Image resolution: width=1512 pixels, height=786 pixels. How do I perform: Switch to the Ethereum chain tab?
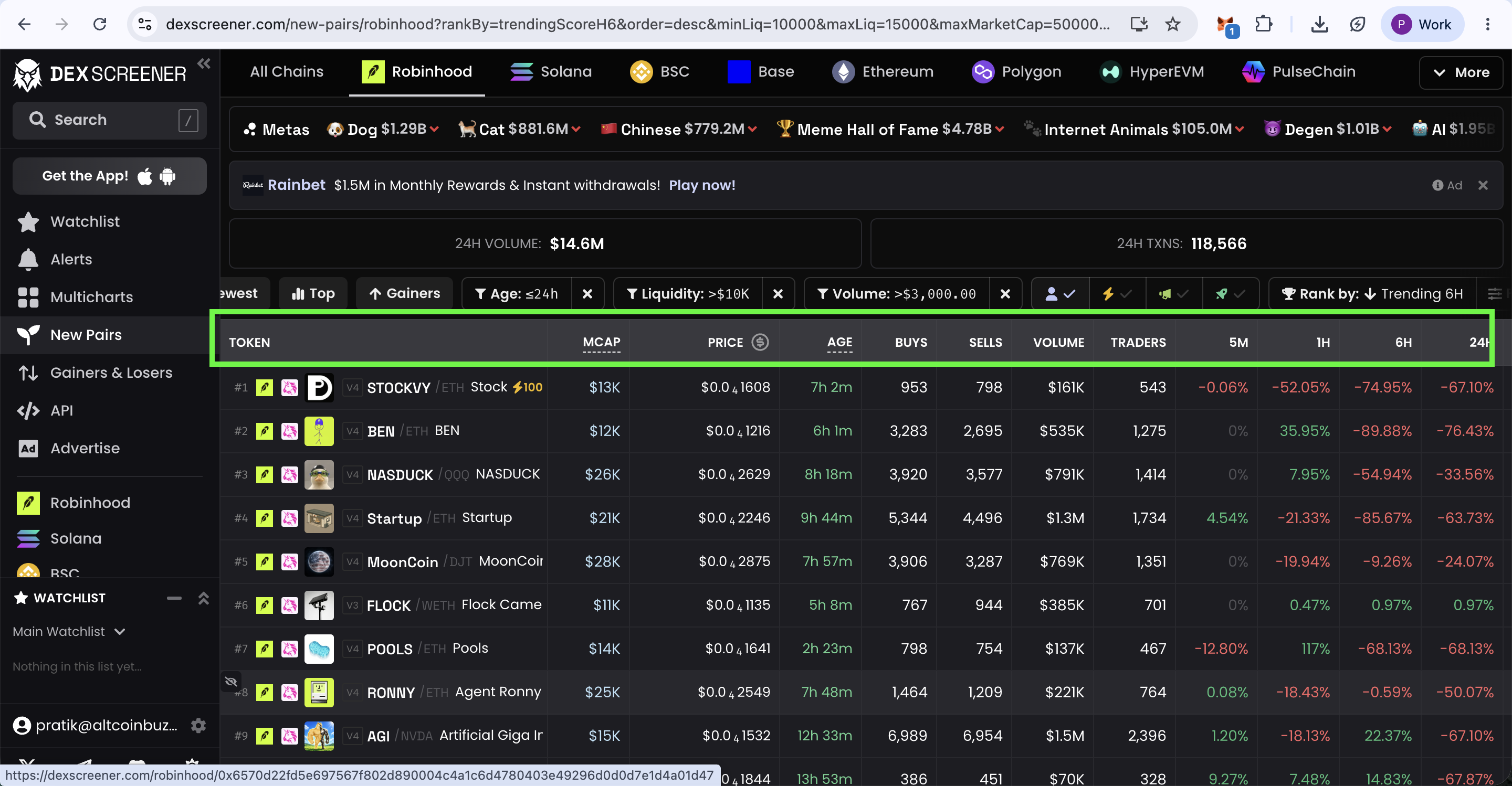pos(883,71)
